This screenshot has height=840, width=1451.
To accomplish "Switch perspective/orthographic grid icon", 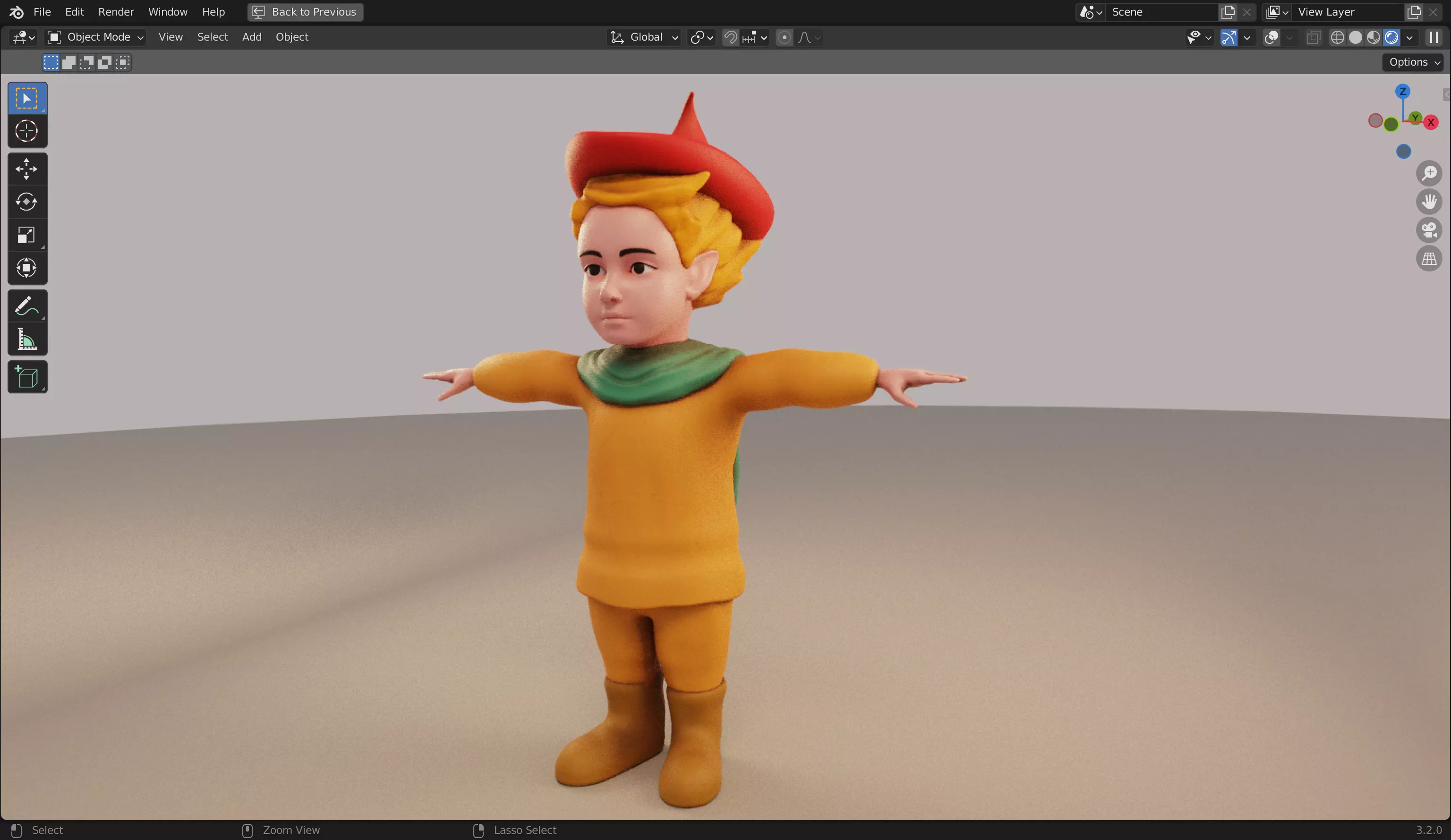I will [1429, 259].
